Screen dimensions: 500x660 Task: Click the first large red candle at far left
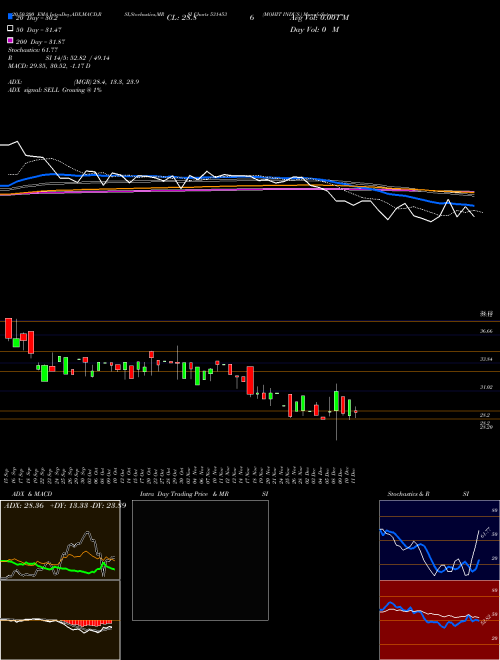[8, 329]
